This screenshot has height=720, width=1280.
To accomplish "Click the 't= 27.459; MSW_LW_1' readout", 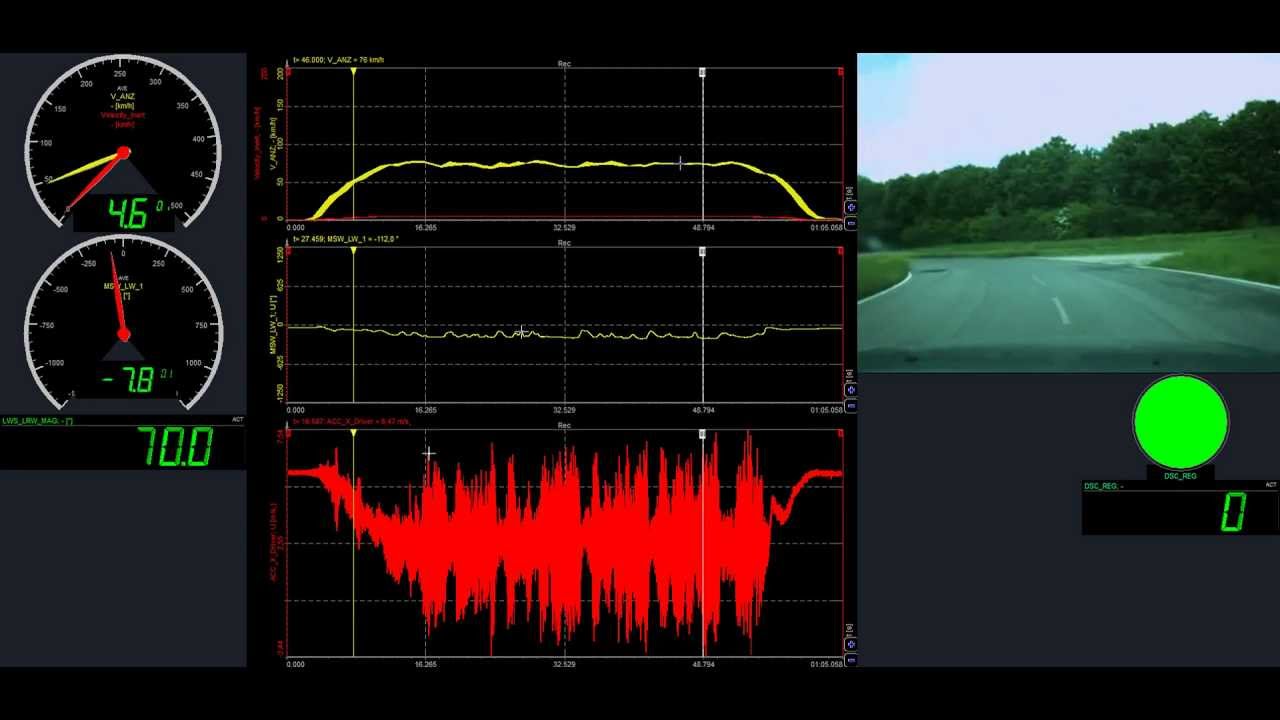I will [345, 239].
